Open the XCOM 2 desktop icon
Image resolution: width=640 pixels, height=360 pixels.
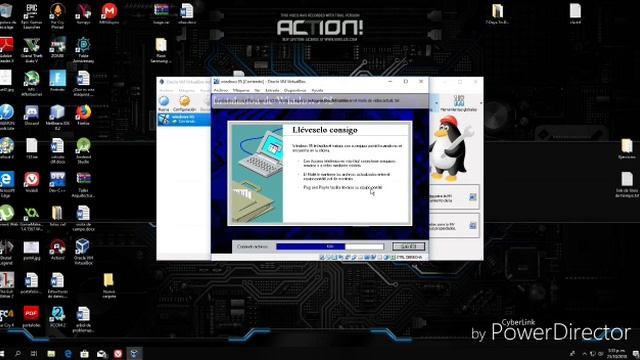[x=58, y=317]
